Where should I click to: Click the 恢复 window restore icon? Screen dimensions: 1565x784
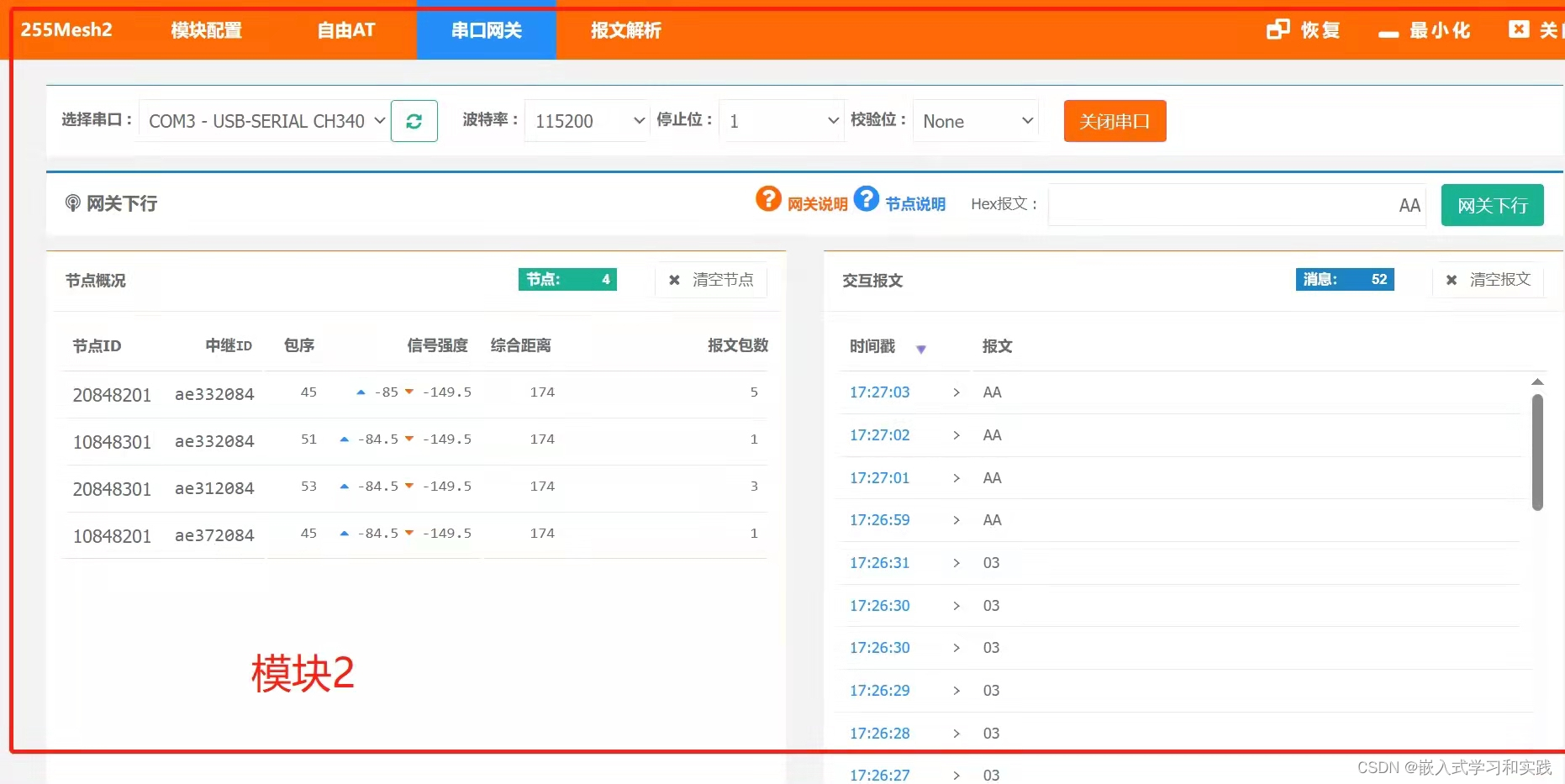click(x=1278, y=30)
